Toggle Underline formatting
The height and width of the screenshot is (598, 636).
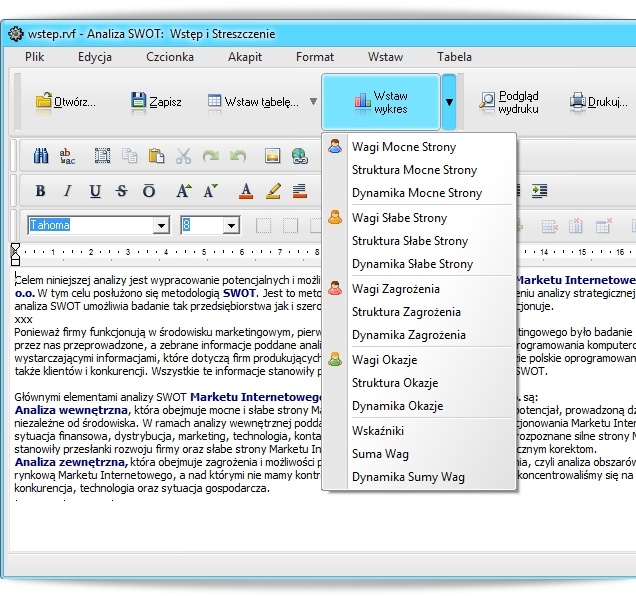pos(95,191)
